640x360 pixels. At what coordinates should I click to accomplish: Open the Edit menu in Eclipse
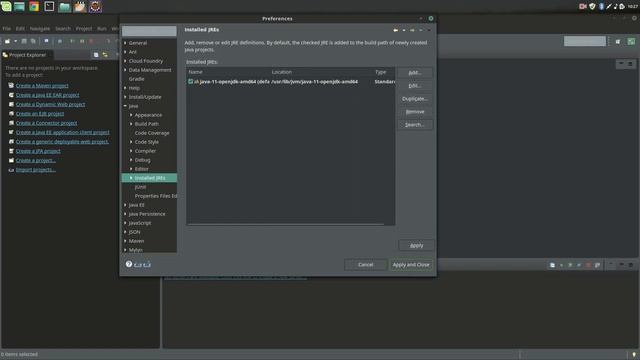click(20, 29)
